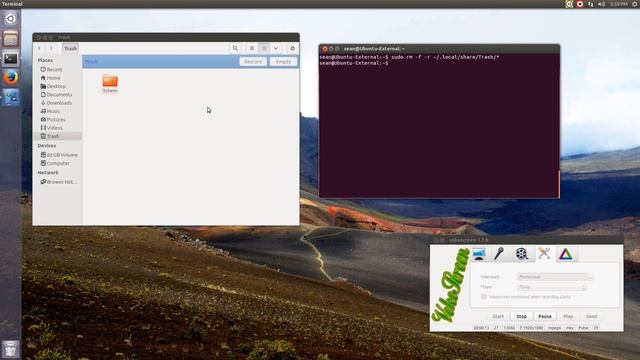Click the sudo rm command line in terminal

point(409,57)
